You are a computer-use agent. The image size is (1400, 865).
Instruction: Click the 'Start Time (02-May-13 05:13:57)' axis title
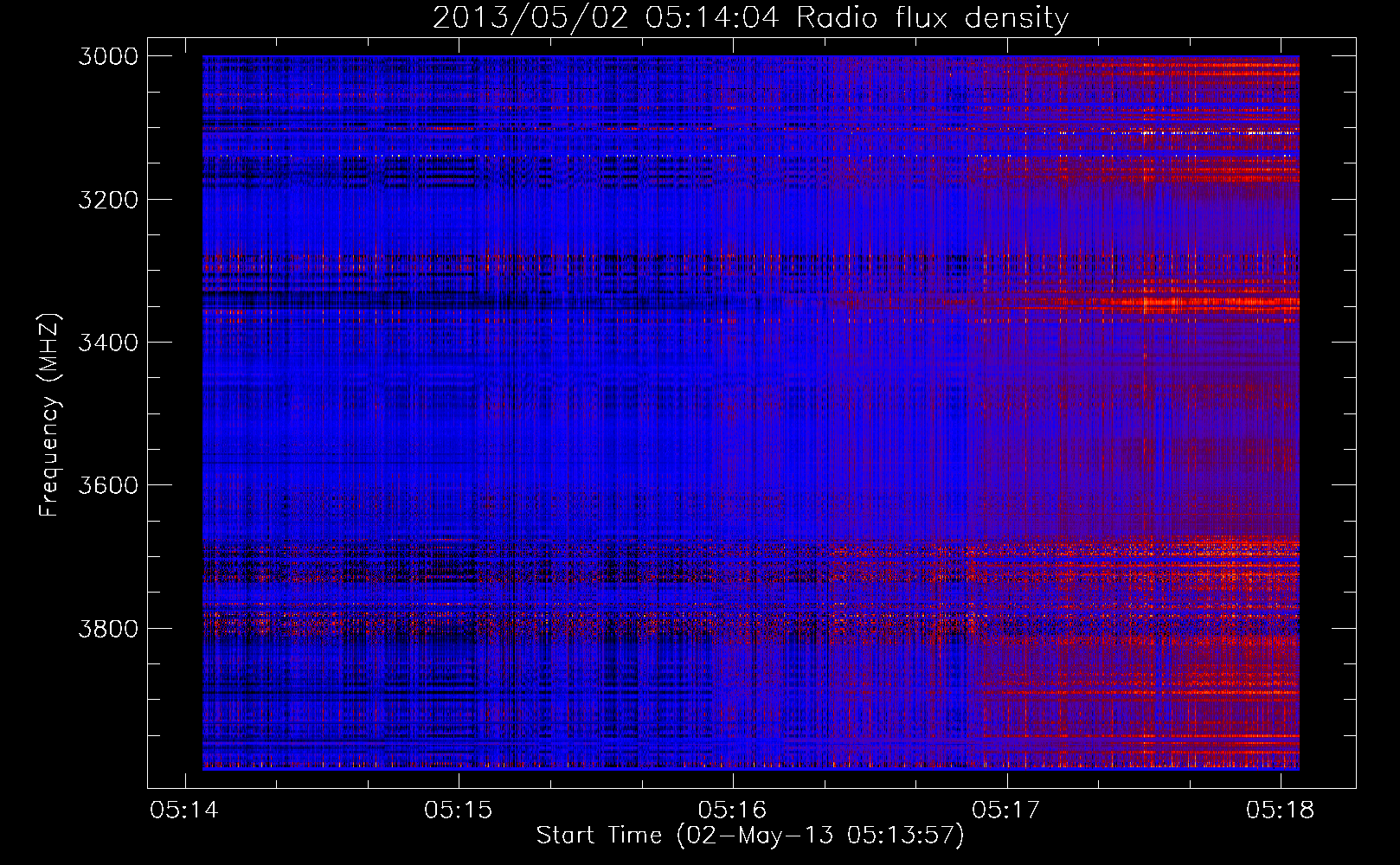[x=750, y=836]
